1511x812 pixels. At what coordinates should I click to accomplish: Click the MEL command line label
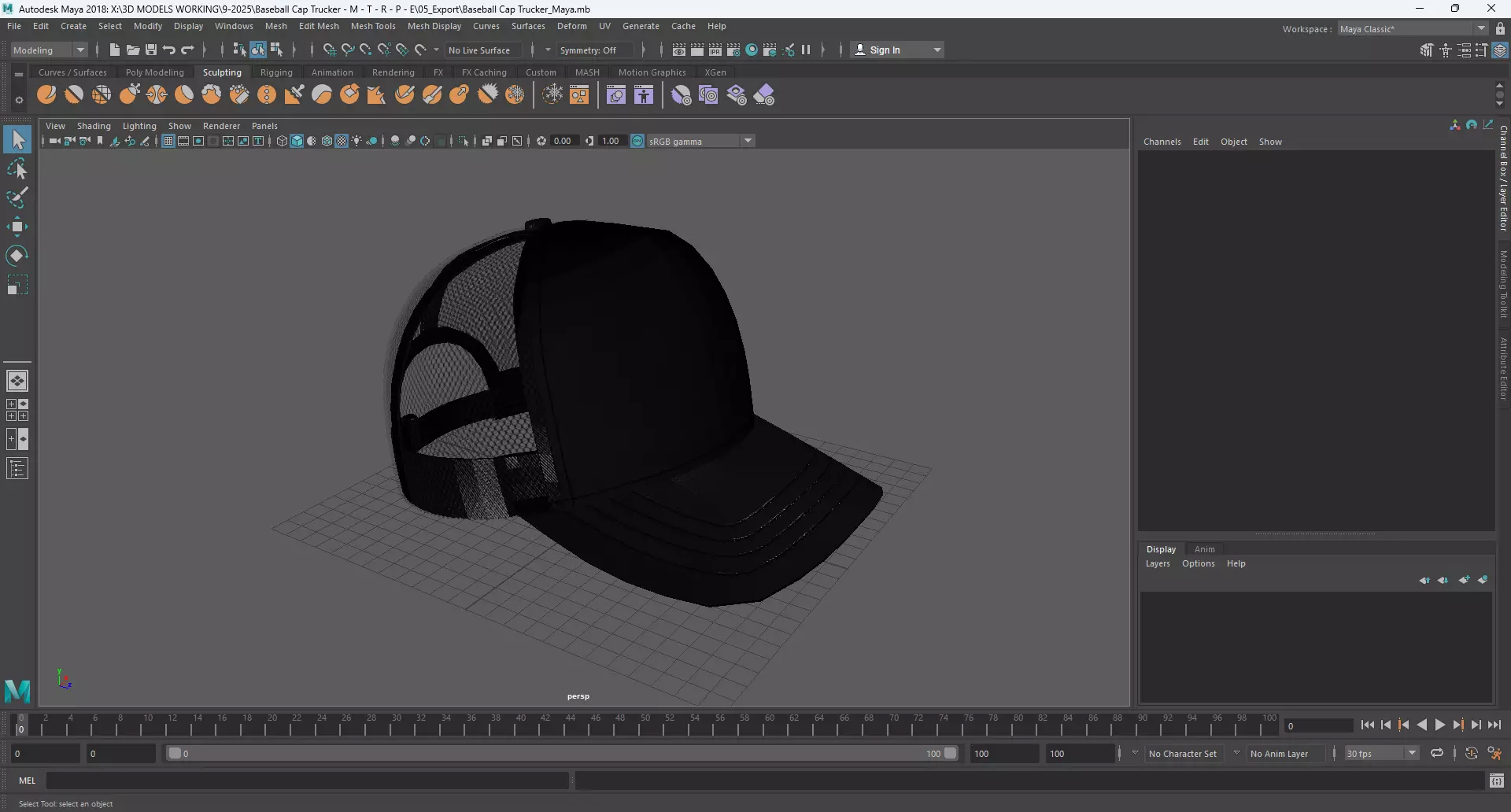click(x=28, y=781)
